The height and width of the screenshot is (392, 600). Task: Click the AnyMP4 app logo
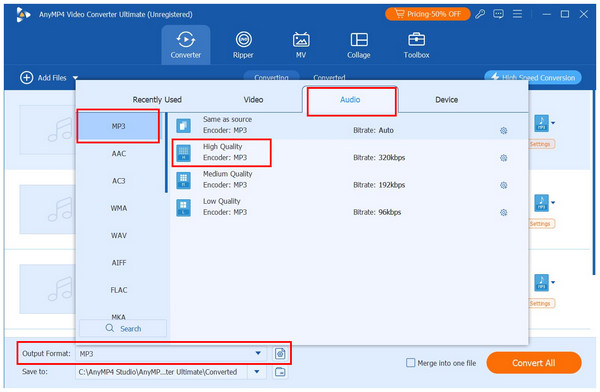point(23,15)
